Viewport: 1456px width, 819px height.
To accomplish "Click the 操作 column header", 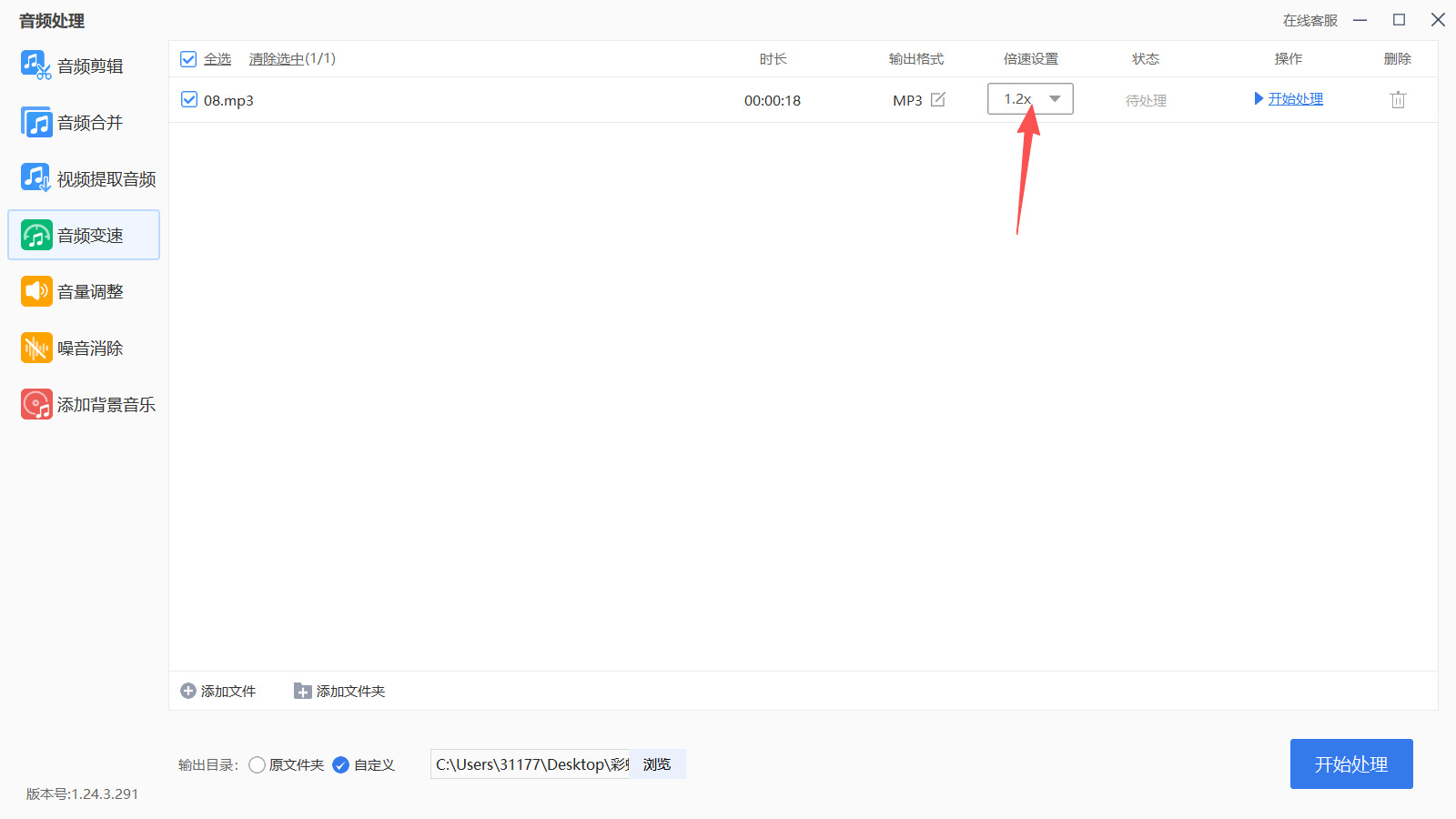I will tap(1289, 59).
